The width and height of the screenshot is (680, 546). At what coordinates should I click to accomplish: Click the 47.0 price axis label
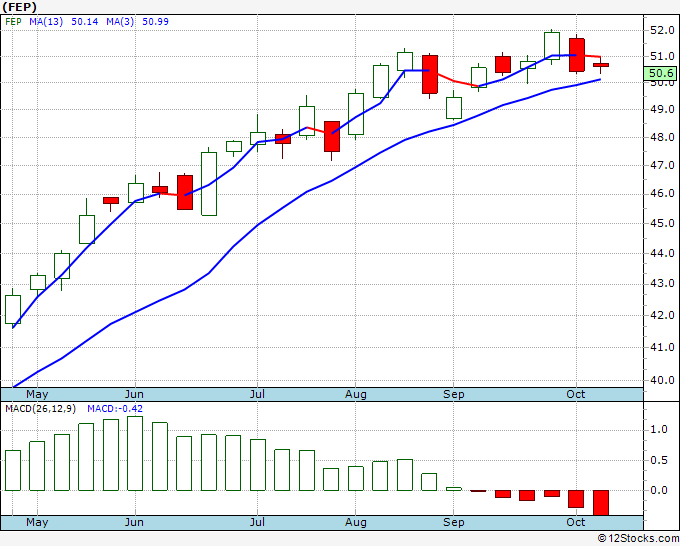coord(662,165)
